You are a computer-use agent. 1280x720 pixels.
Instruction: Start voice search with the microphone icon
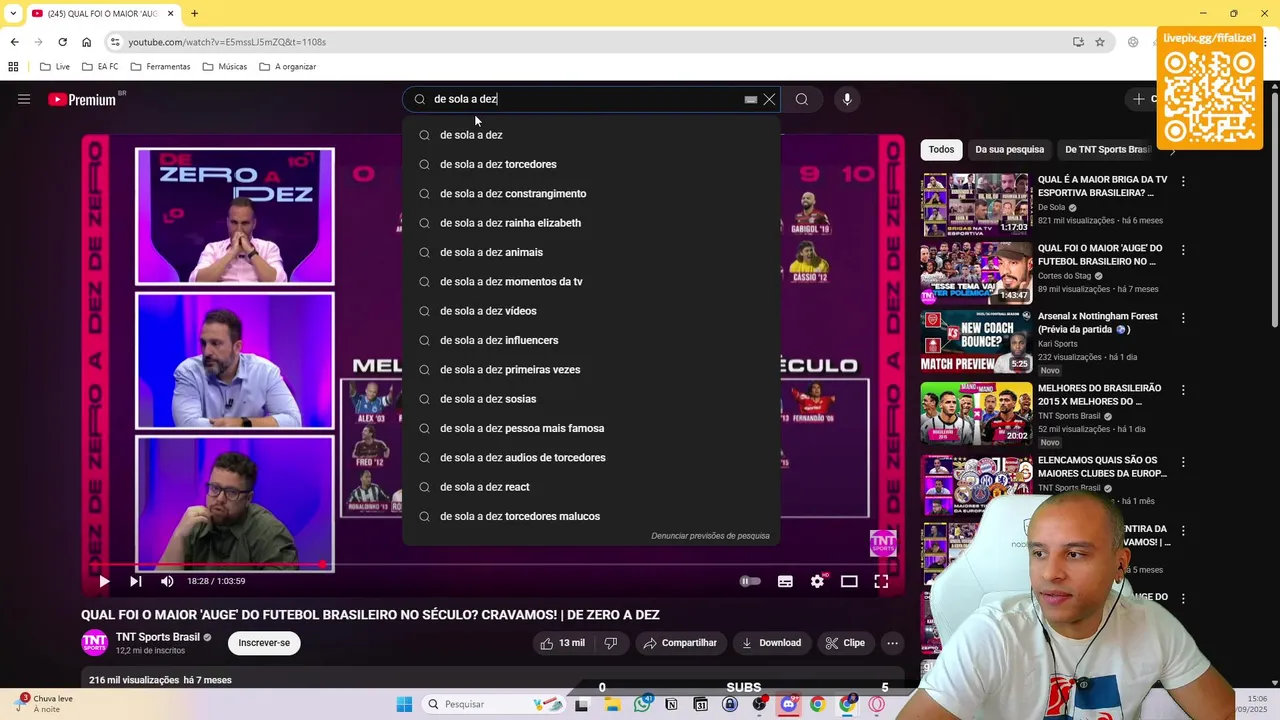point(847,99)
